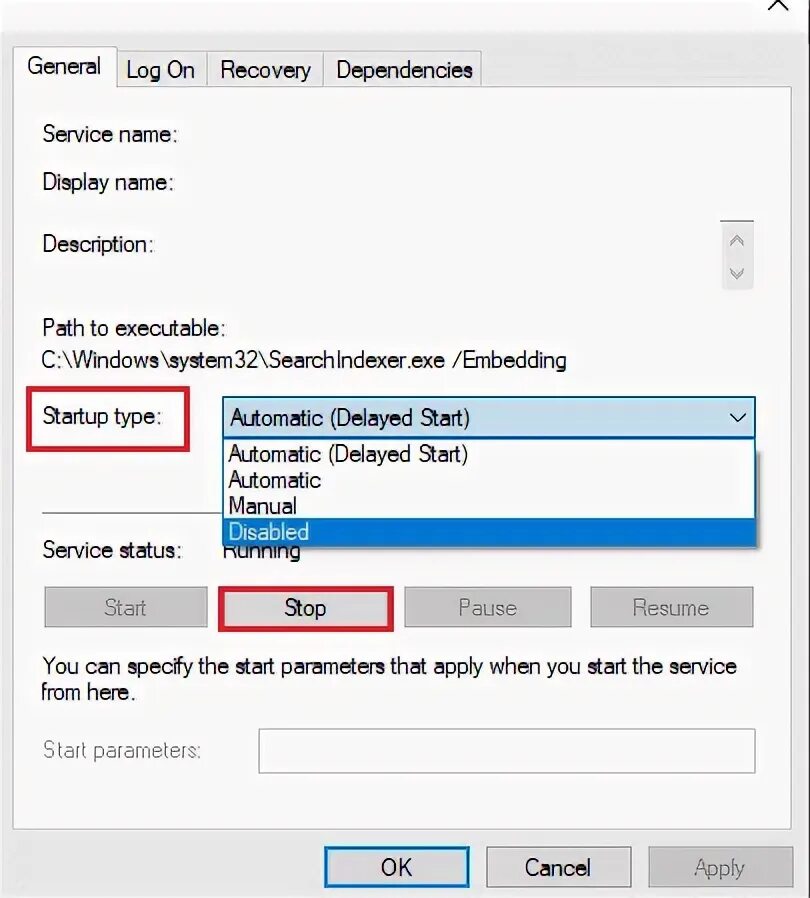Click into the Start parameters field
This screenshot has height=898, width=810.
507,751
